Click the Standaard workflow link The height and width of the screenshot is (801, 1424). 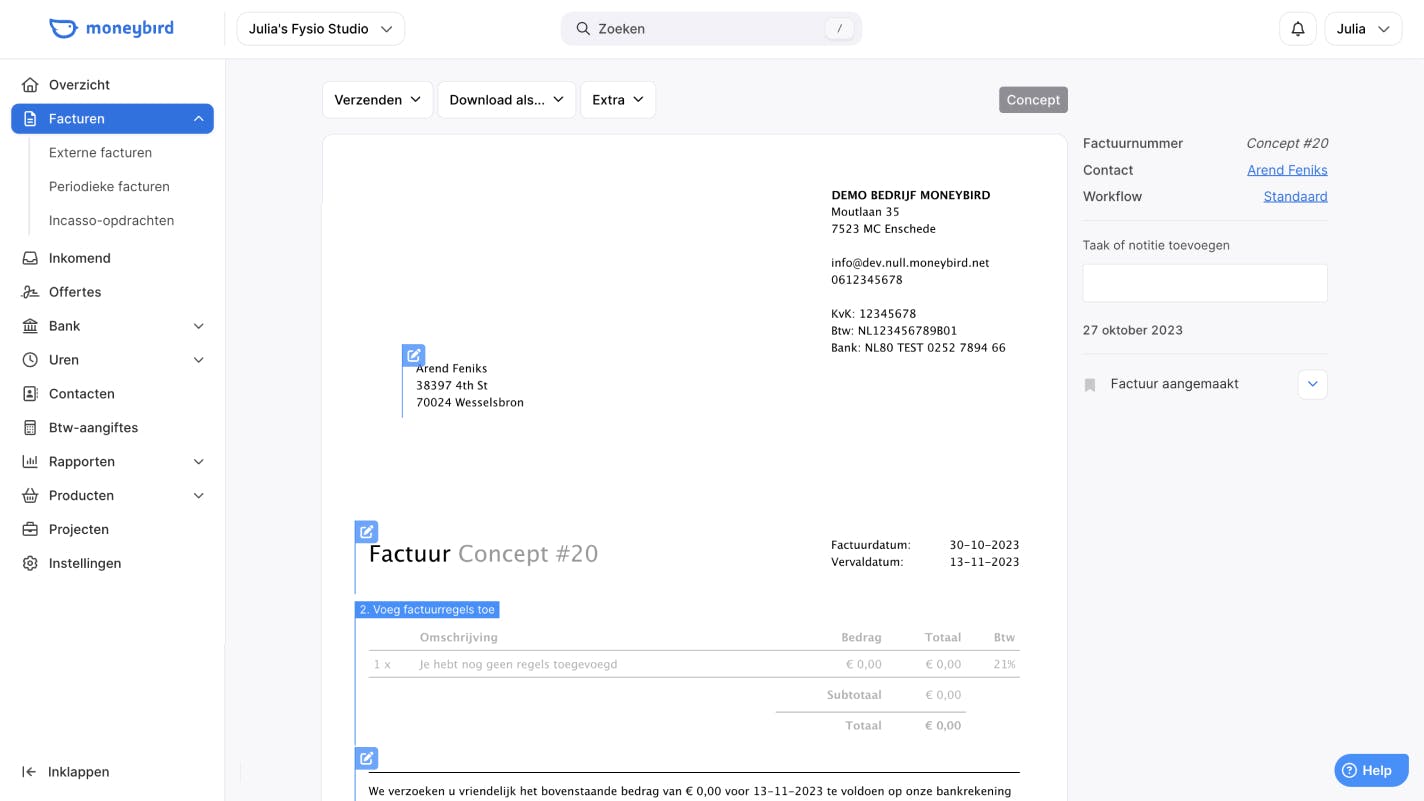click(x=1295, y=196)
